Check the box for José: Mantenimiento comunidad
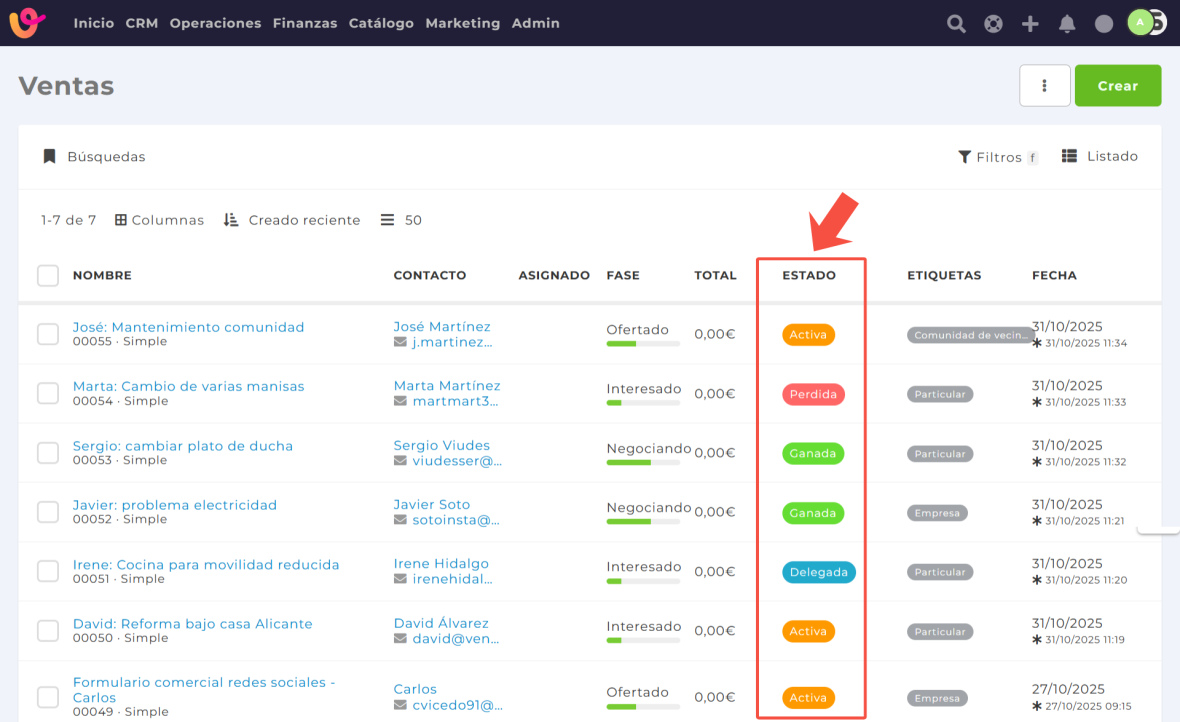1180x722 pixels. [48, 334]
